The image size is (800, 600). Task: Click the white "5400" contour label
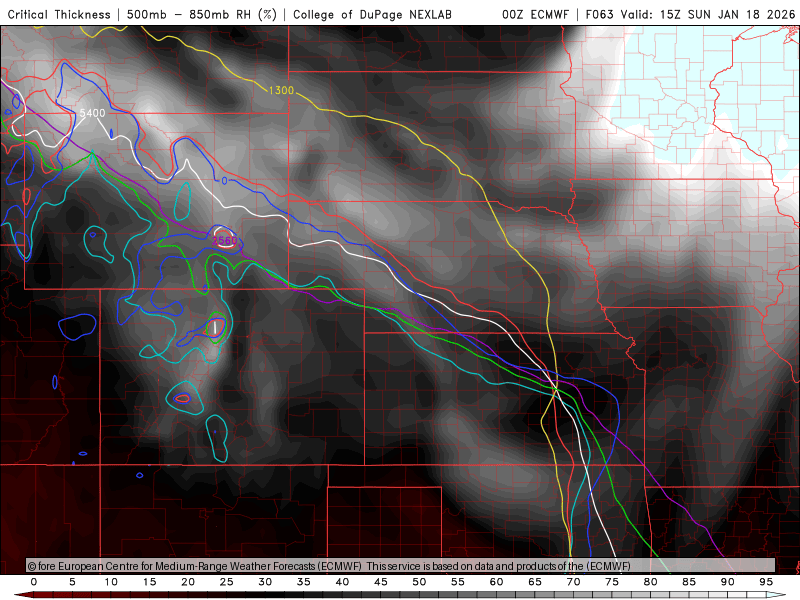pos(92,113)
